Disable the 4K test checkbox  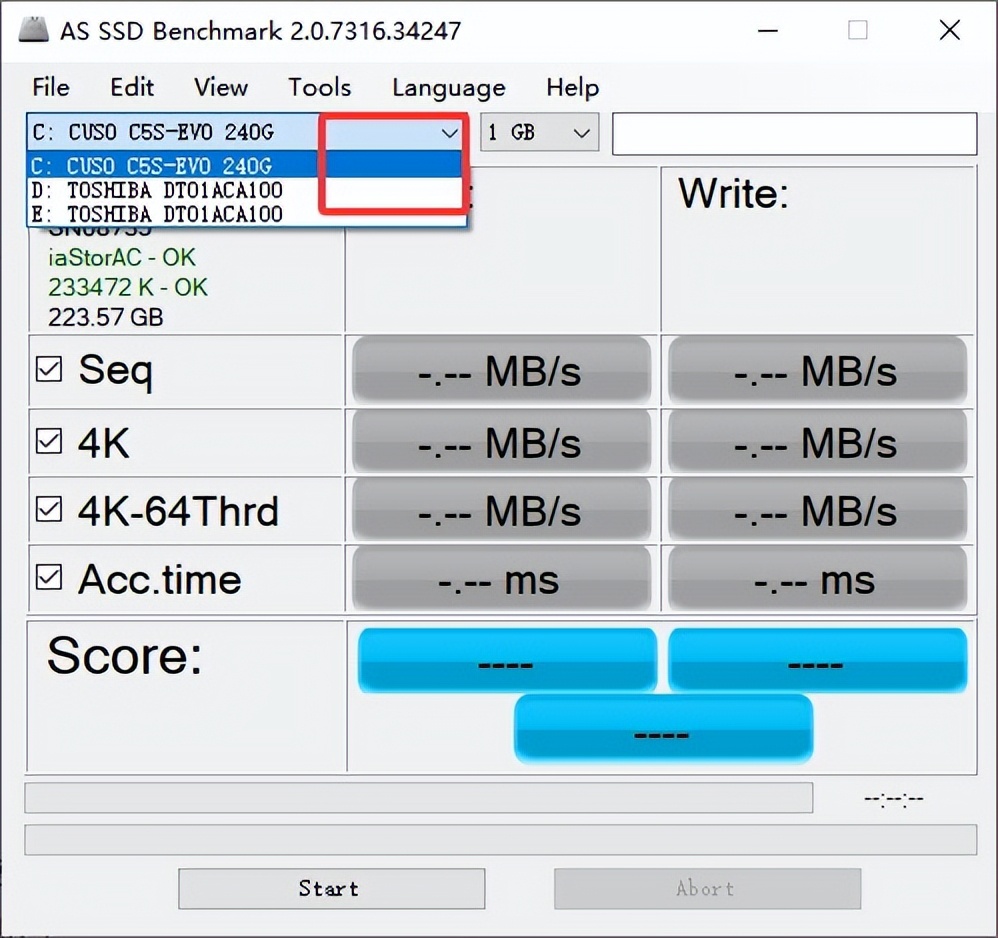48,439
